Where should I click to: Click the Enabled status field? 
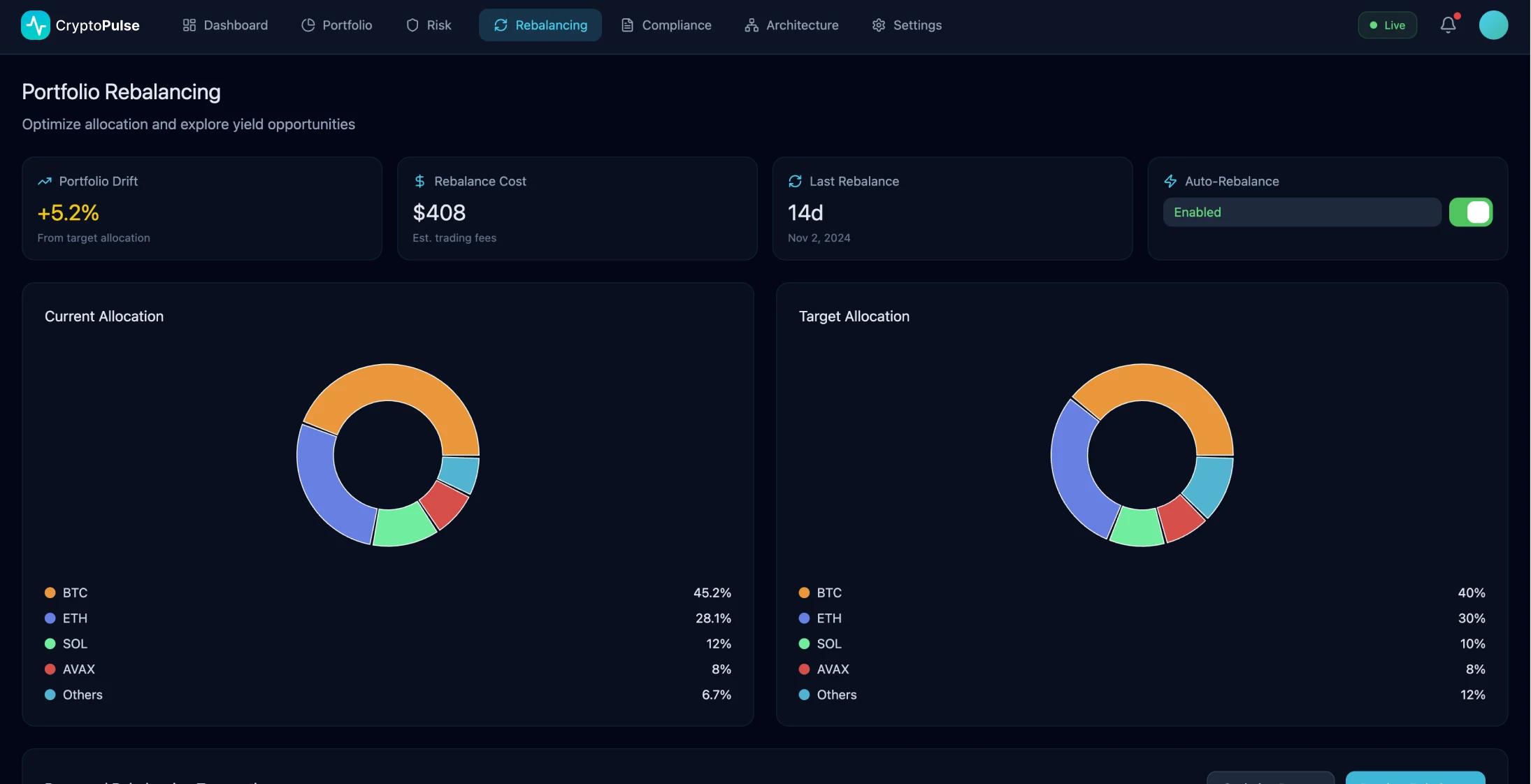pos(1302,212)
